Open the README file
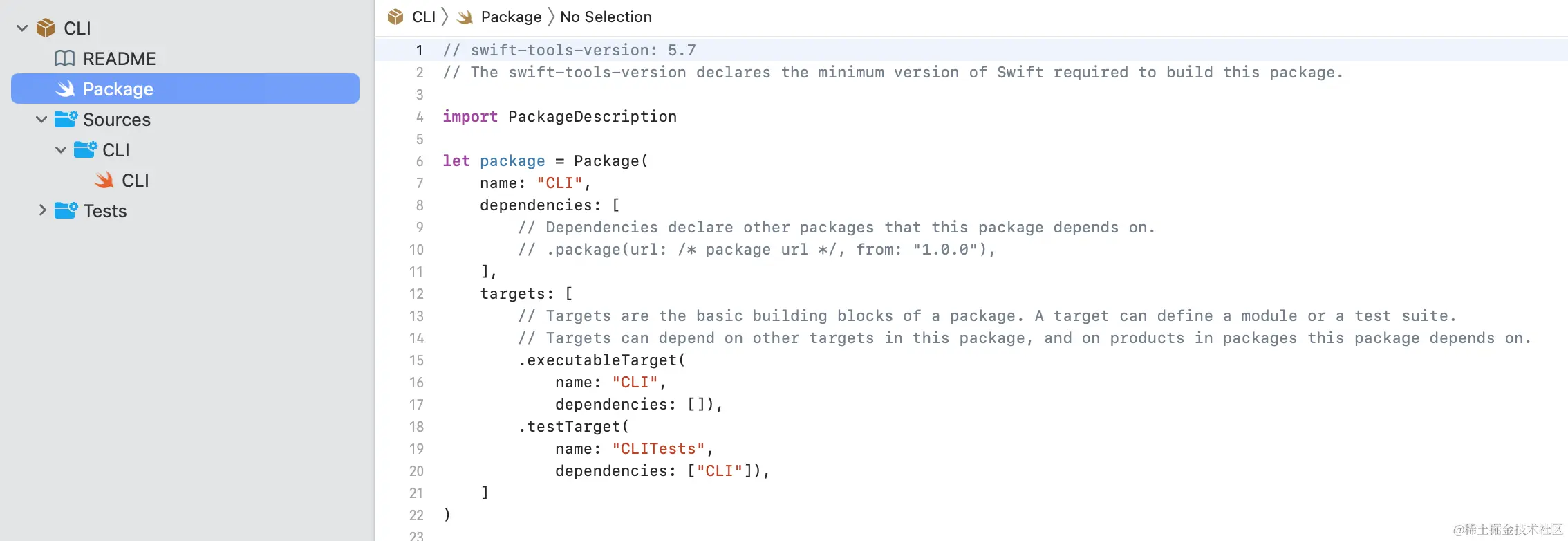 119,59
